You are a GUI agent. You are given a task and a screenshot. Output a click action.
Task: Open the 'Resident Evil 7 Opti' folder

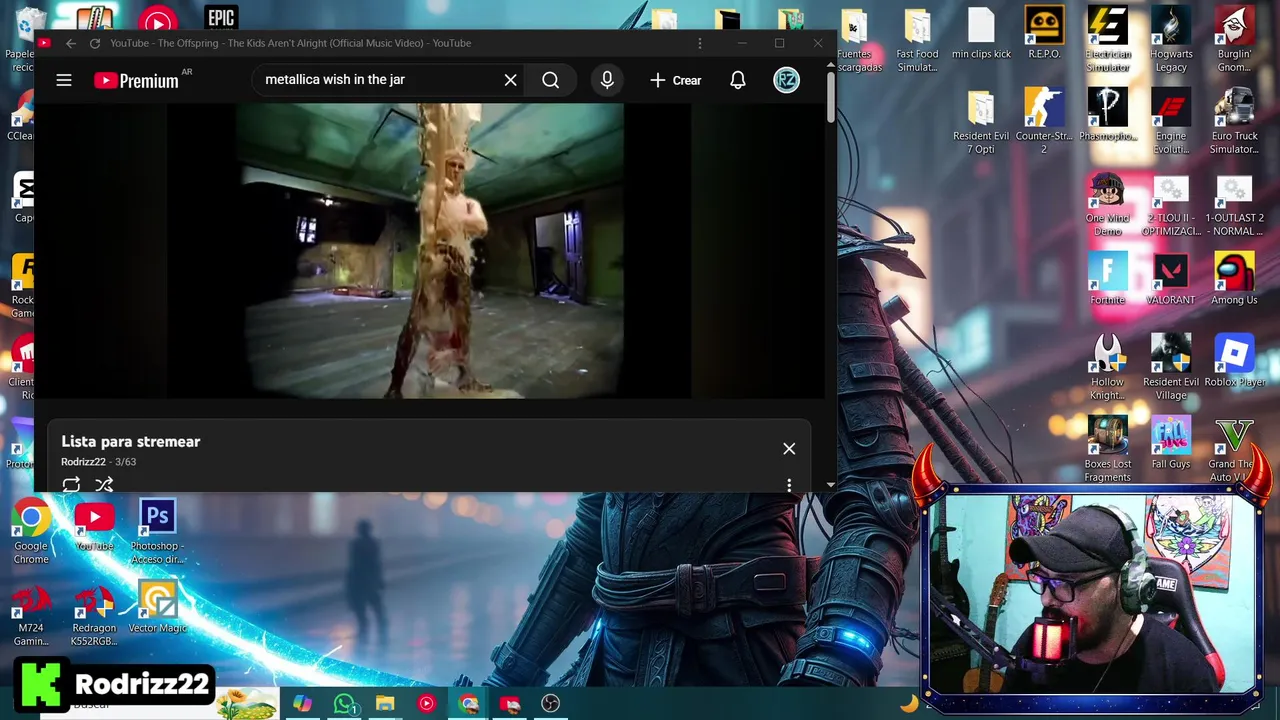pos(981,122)
